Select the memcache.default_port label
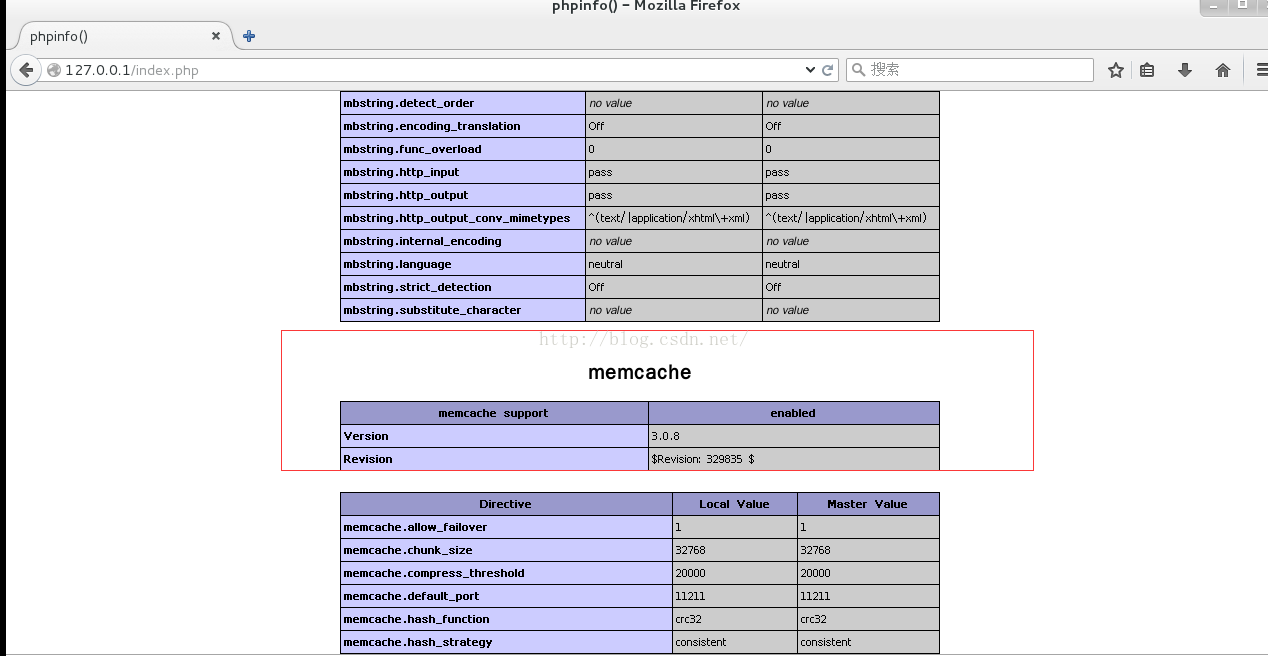The height and width of the screenshot is (656, 1268). 411,596
